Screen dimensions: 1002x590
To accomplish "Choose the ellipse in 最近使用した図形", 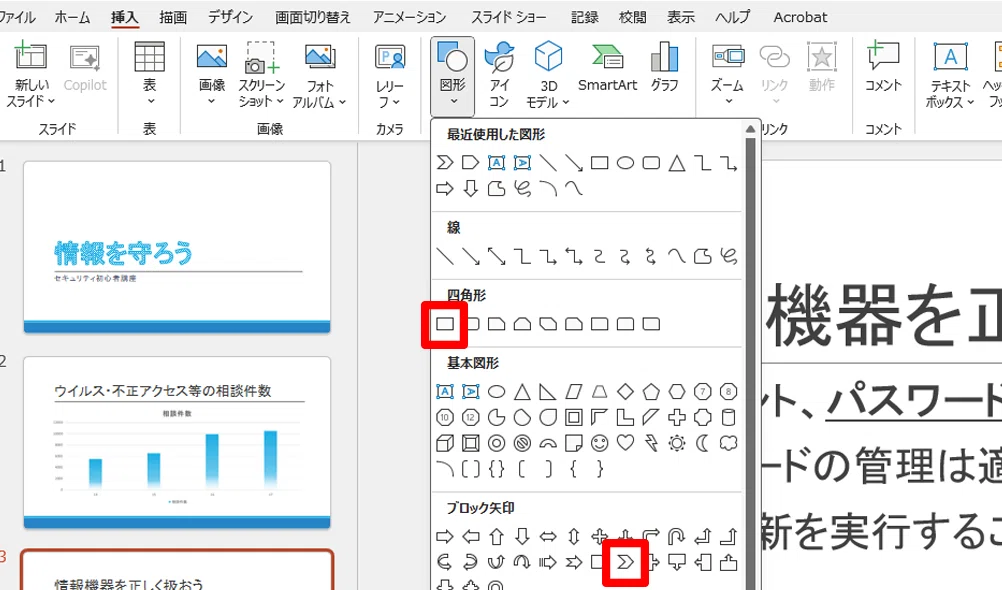I will click(x=625, y=163).
